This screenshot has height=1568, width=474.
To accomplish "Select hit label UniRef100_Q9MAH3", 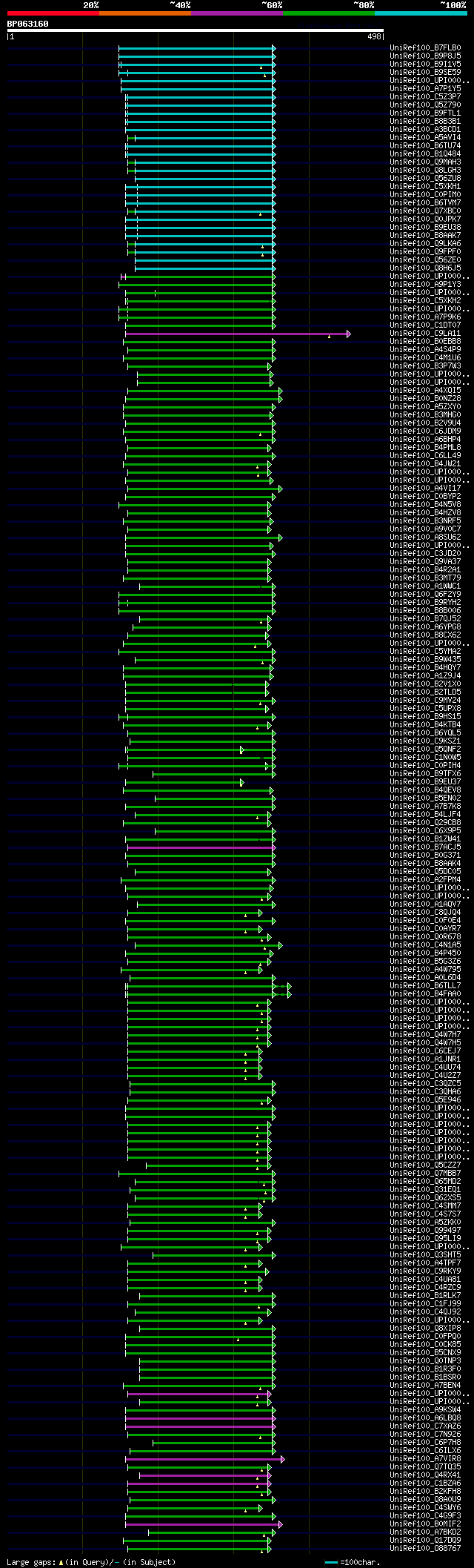I will (x=425, y=162).
